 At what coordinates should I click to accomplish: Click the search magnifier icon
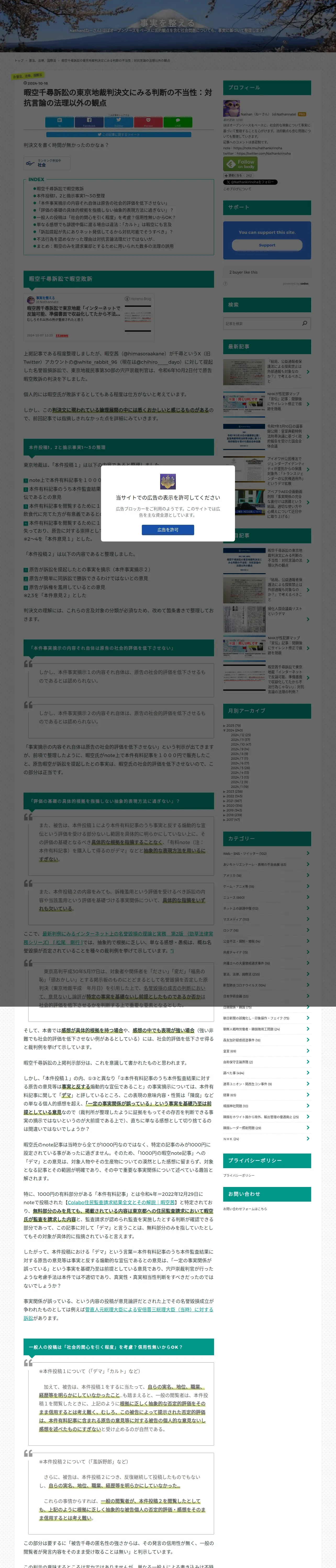[x=305, y=323]
